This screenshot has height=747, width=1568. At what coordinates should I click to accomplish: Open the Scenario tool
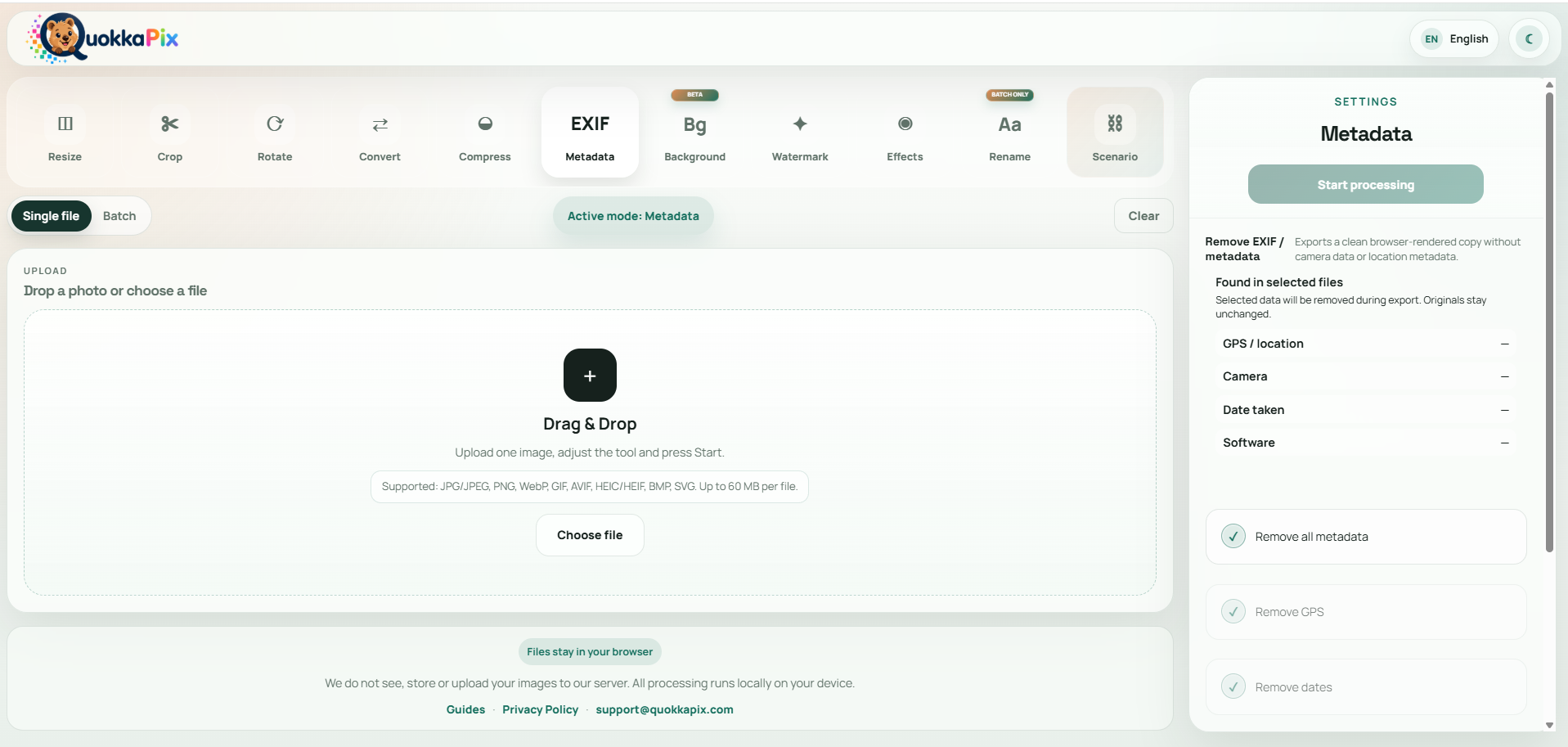pyautogui.click(x=1115, y=133)
